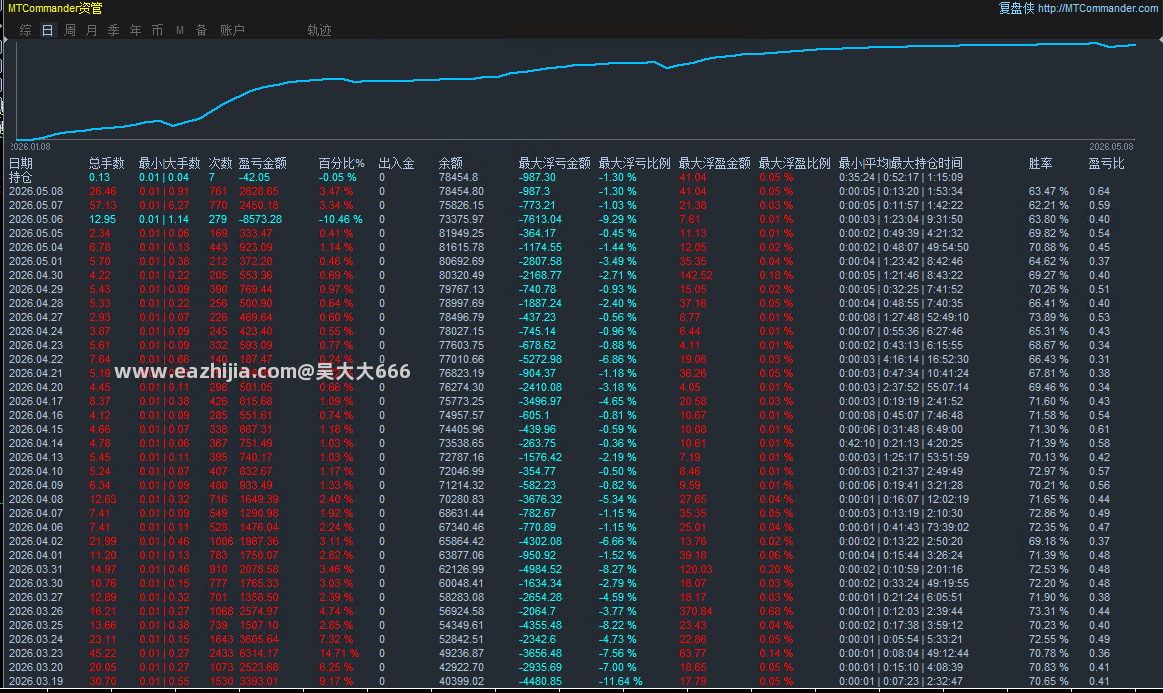Viewport: 1163px width, 693px height.
Task: Click the MTCommander资管 title text
Action: pyautogui.click(x=55, y=8)
